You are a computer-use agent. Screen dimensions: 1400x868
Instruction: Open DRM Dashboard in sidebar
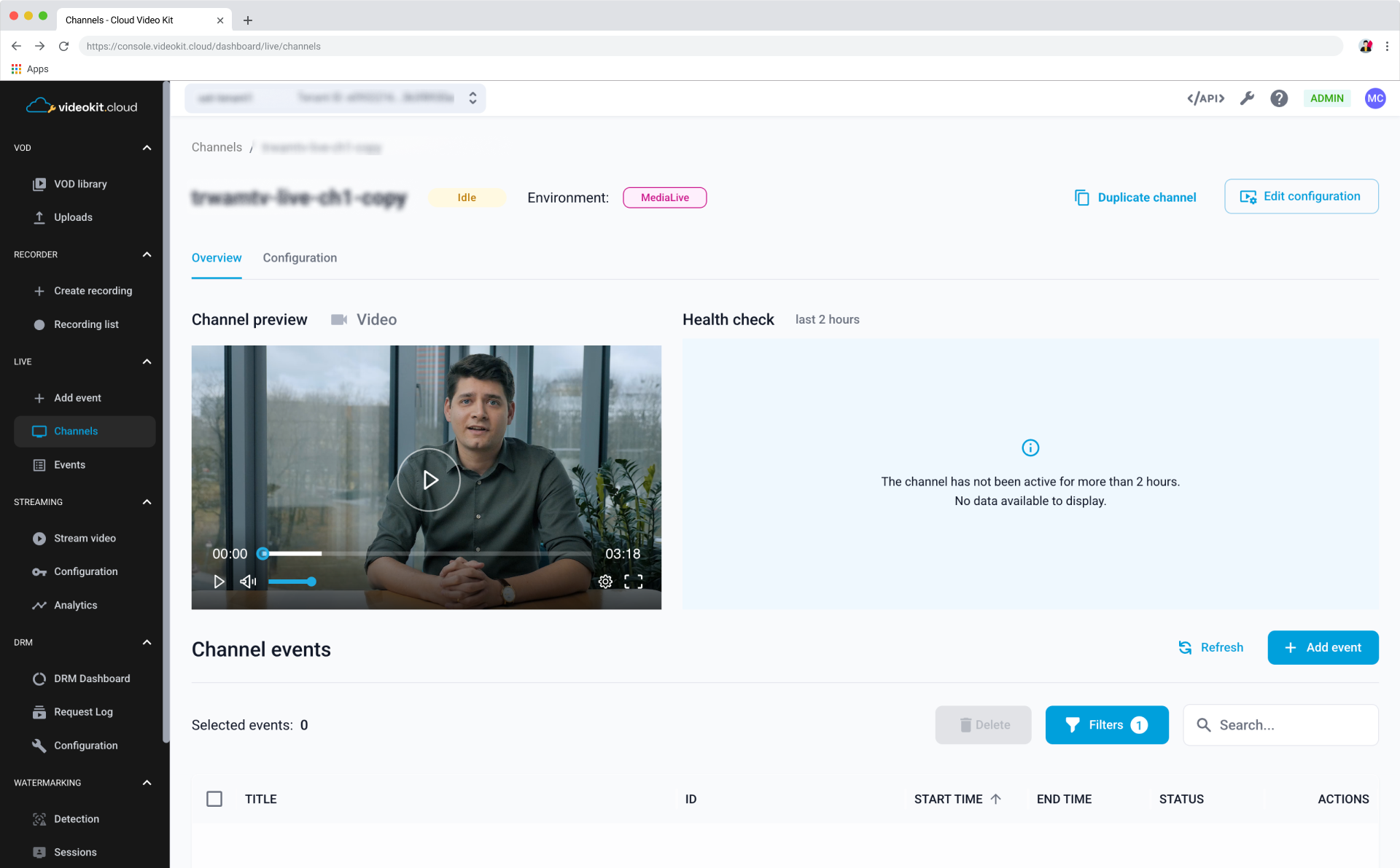click(92, 679)
